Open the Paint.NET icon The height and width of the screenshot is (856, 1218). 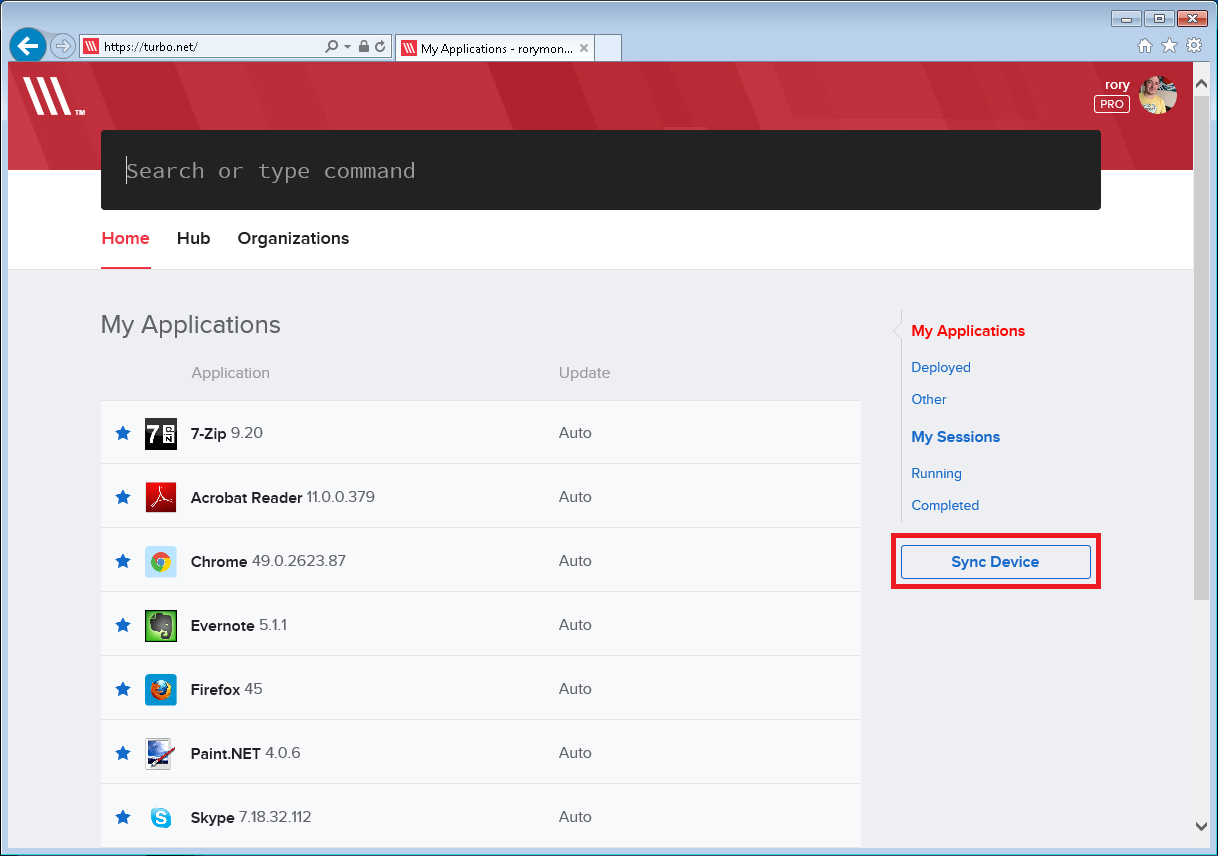point(160,753)
